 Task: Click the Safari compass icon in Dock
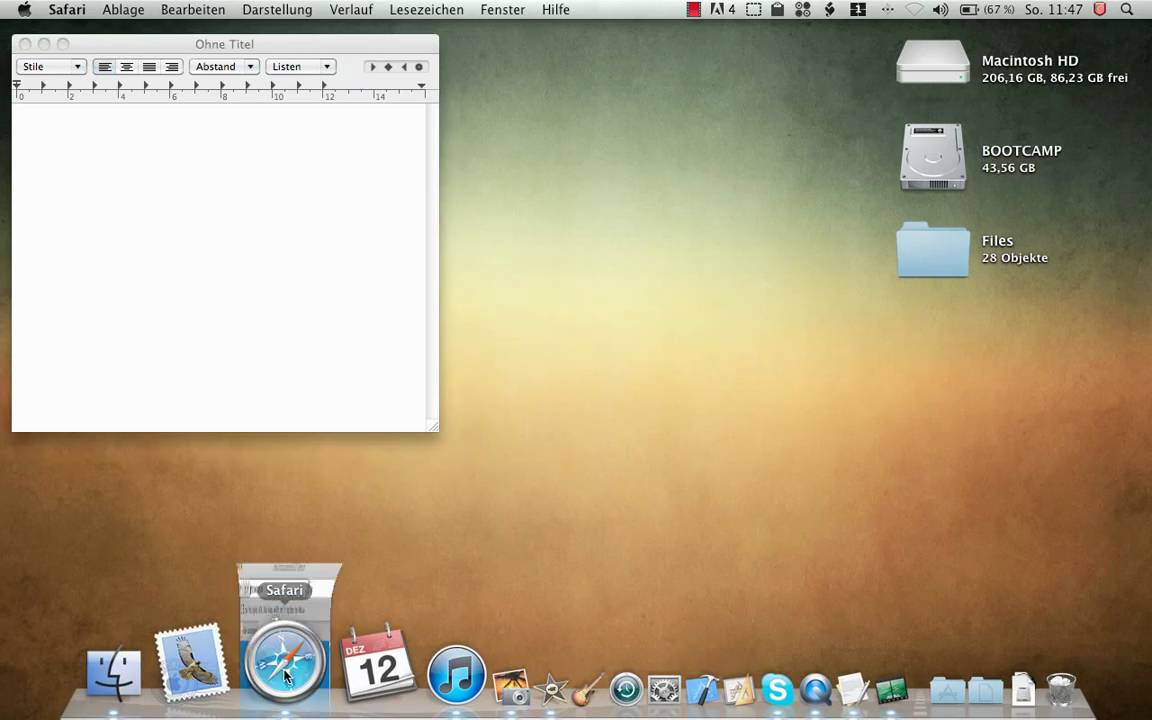point(284,661)
